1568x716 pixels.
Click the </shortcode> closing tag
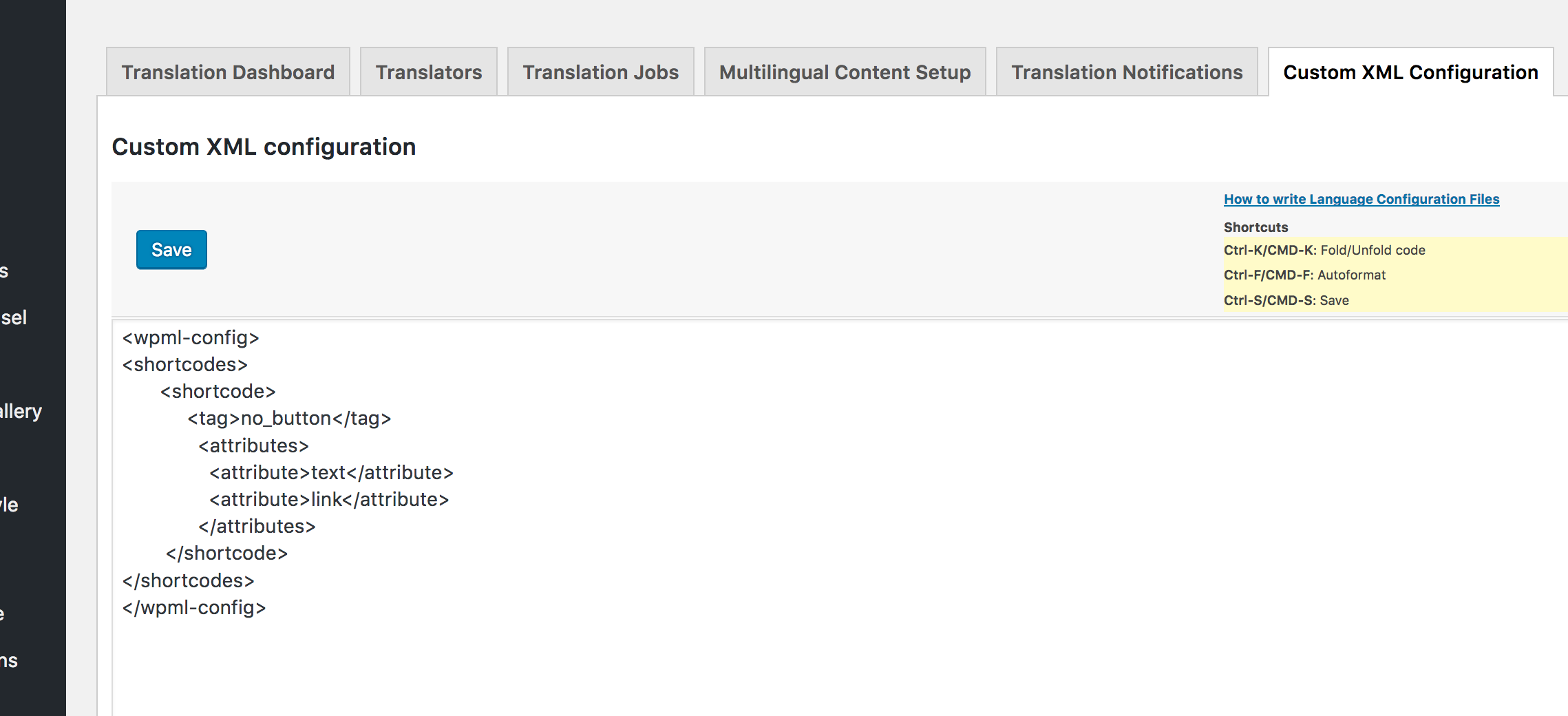coord(226,553)
